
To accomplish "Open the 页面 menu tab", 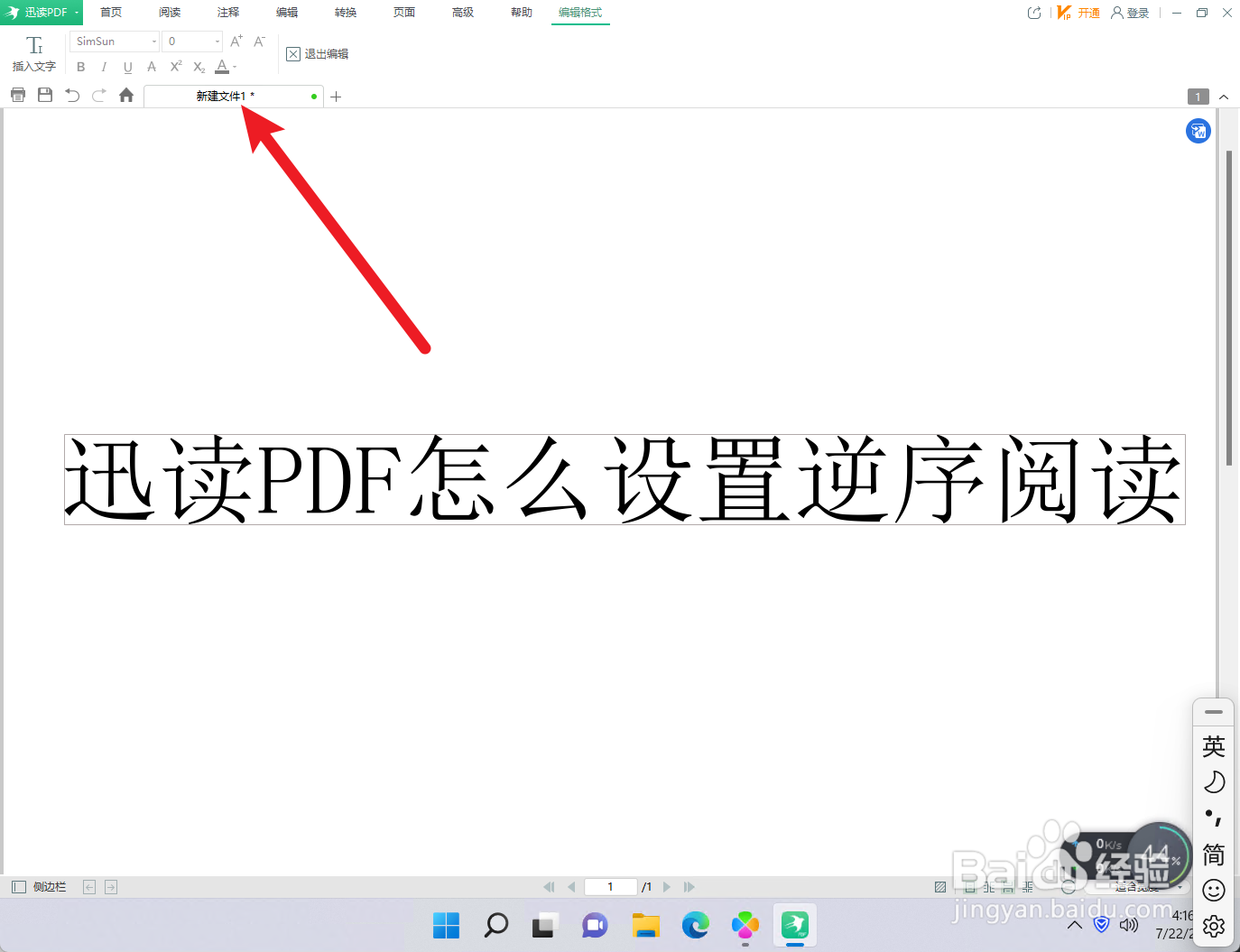I will point(404,13).
